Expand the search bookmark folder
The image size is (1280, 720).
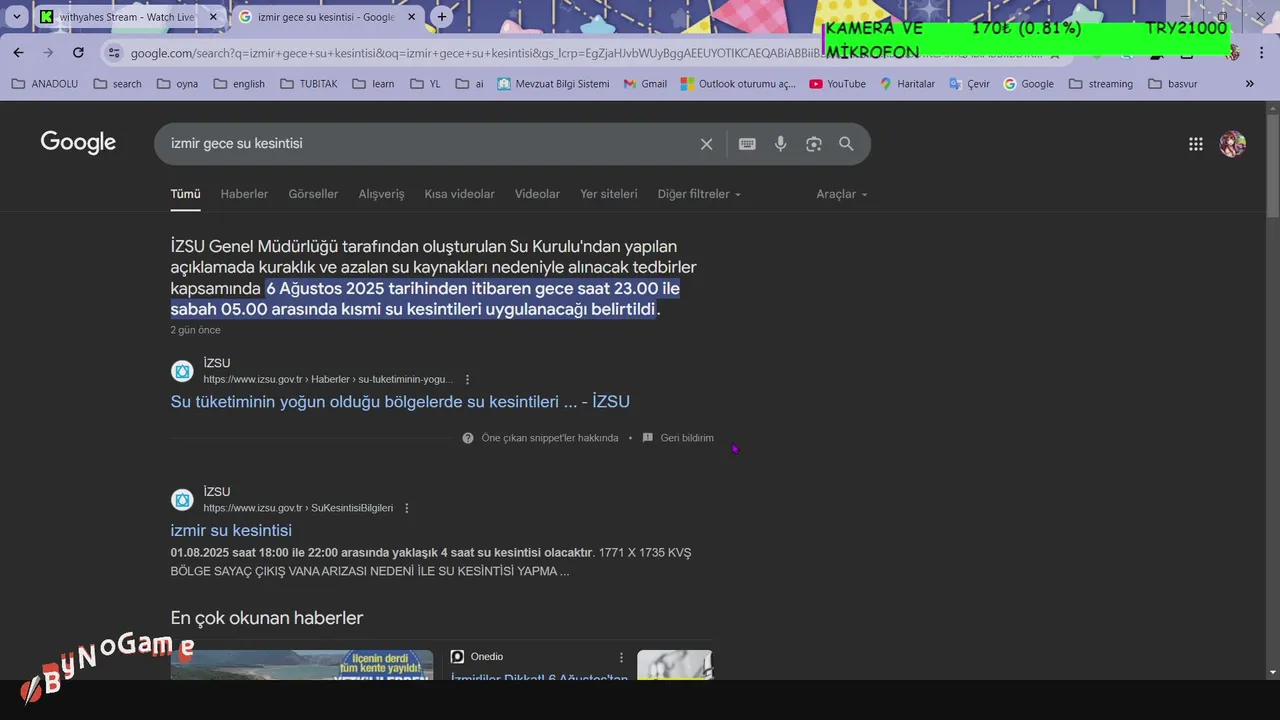pyautogui.click(x=117, y=84)
